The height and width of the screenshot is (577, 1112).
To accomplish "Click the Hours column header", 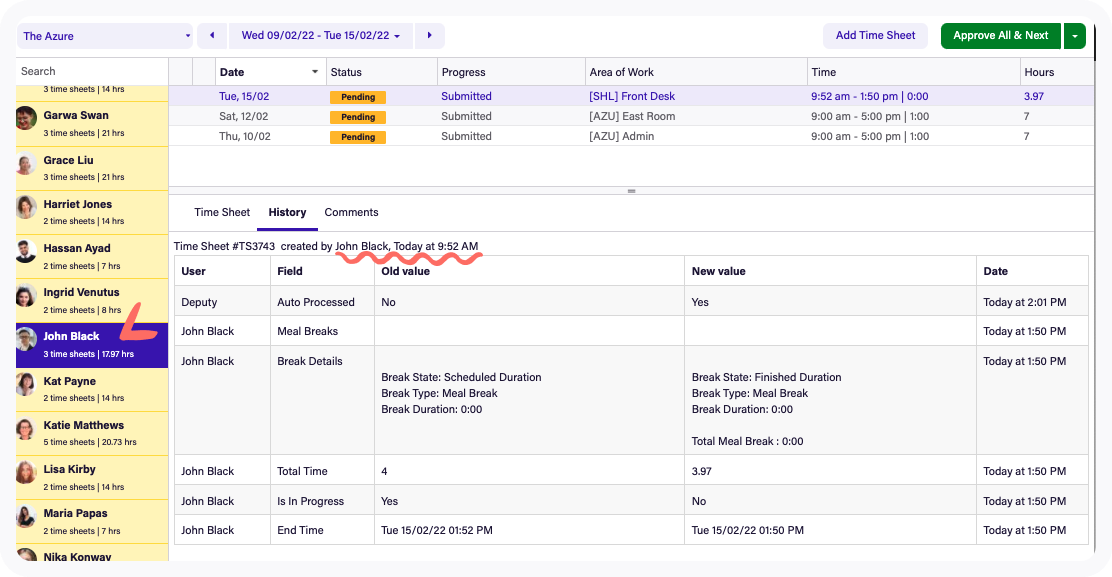I will pos(1057,72).
